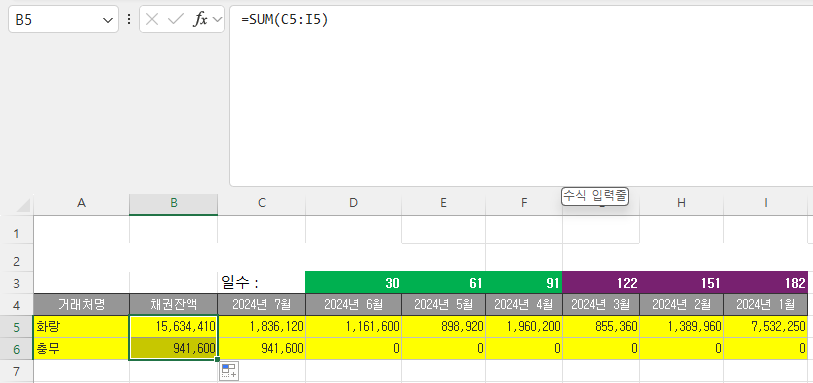Click cell B6 showing 941,600

coord(174,349)
